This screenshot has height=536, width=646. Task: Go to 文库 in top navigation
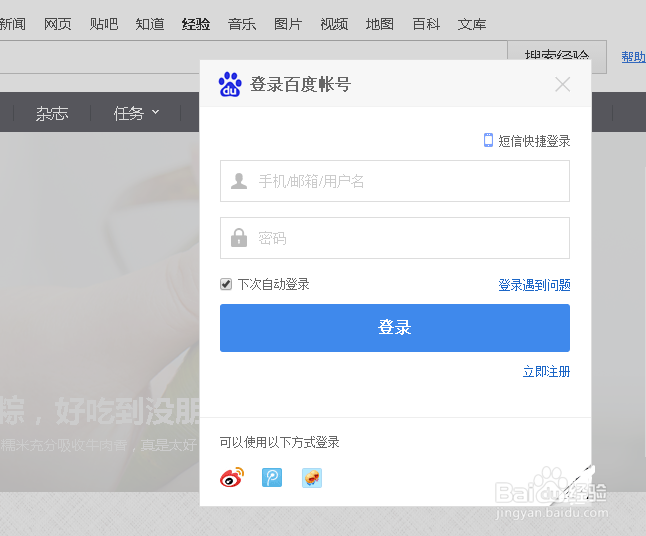click(472, 24)
